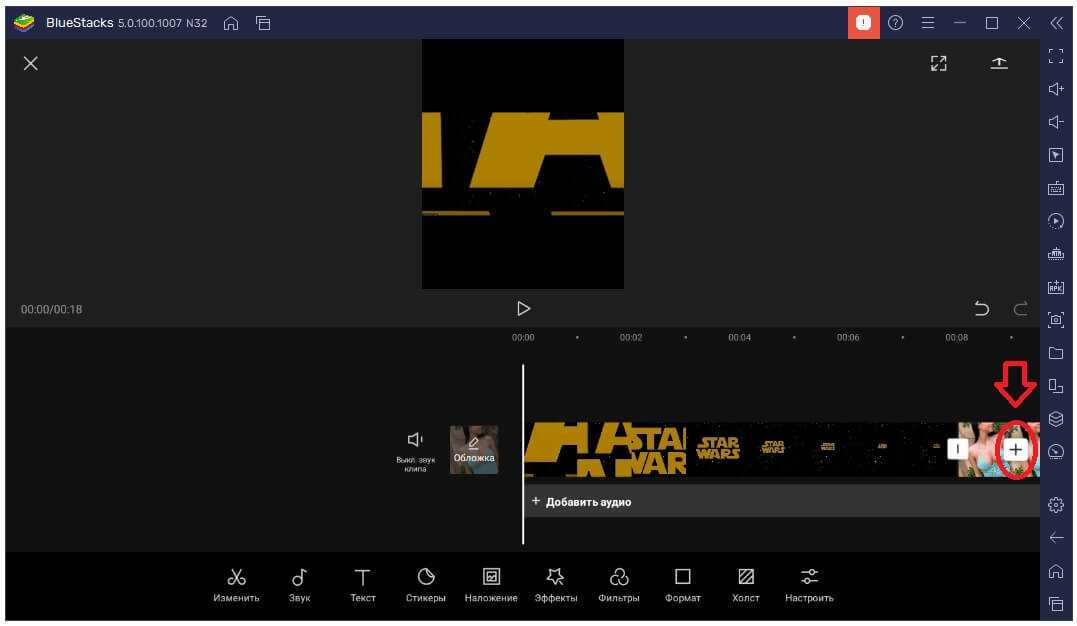Click the plus button to add clip
The height and width of the screenshot is (626, 1077).
(x=1015, y=450)
